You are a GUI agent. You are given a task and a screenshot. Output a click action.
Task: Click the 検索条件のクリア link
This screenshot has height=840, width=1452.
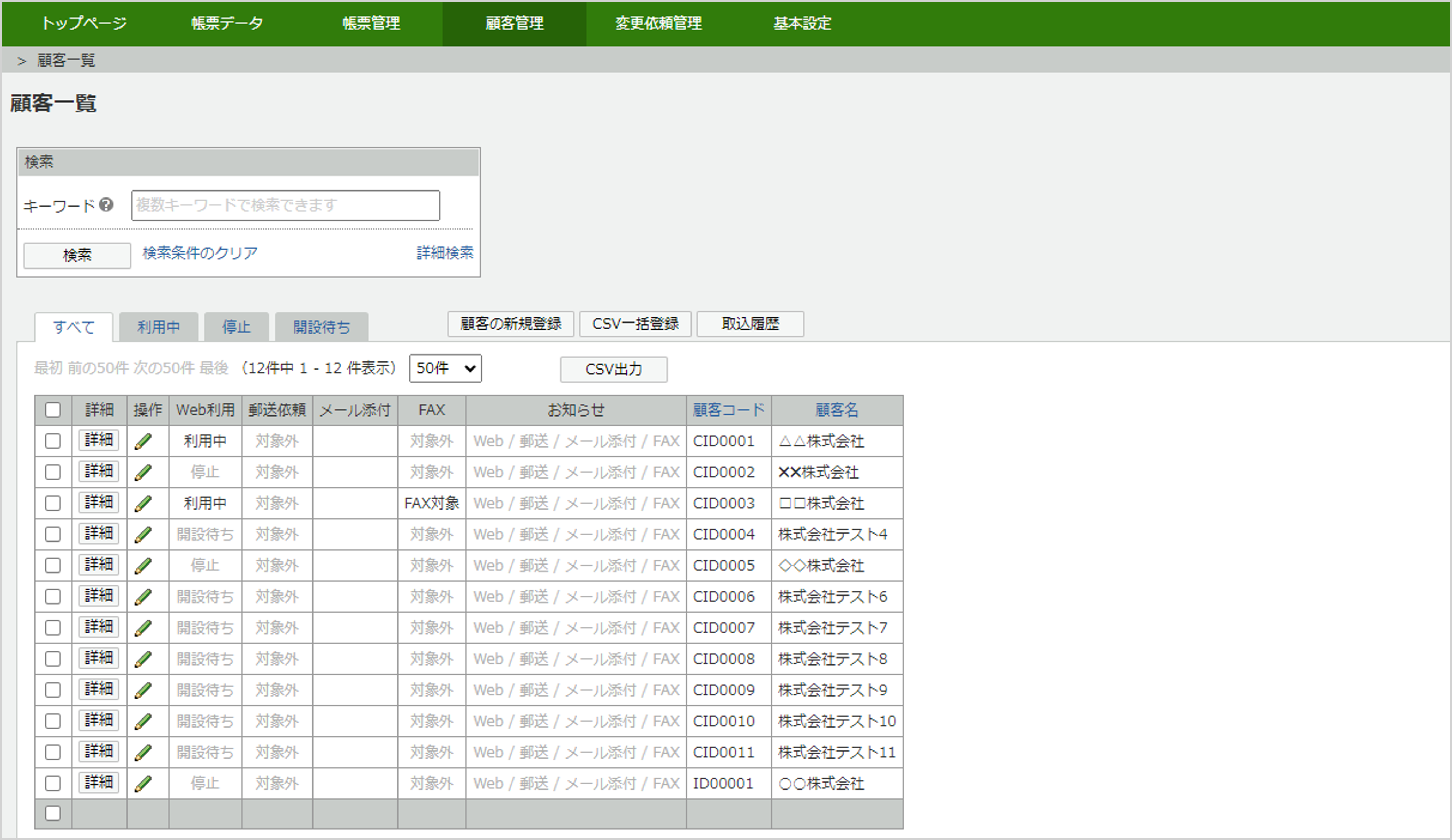(200, 253)
